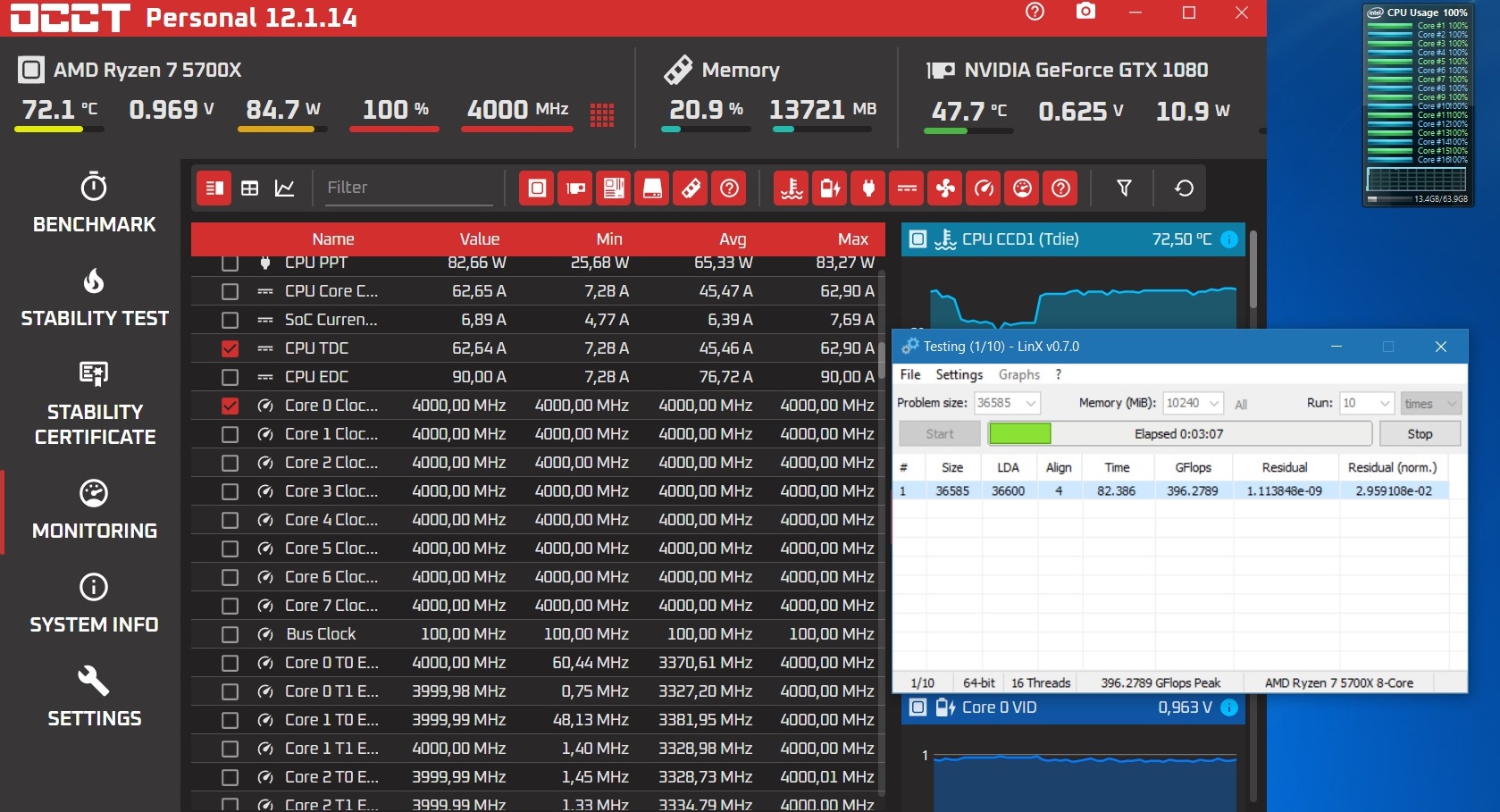Click the greyed Start button in LinX

pyautogui.click(x=940, y=433)
